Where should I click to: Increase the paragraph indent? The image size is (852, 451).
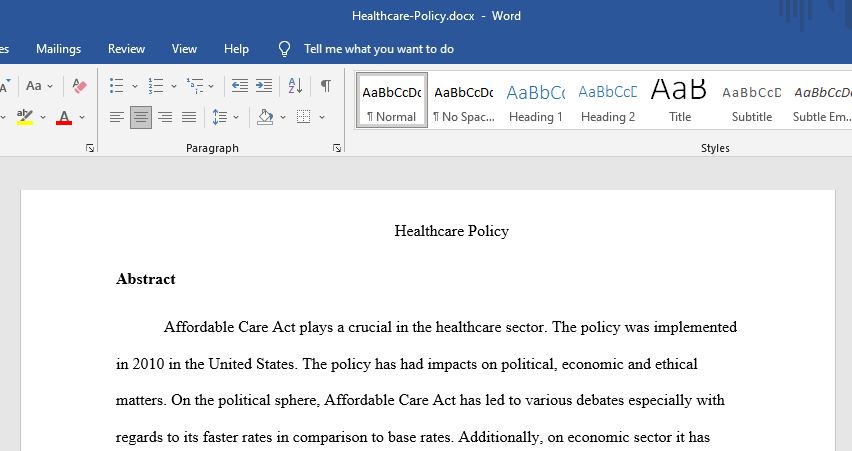pyautogui.click(x=264, y=86)
